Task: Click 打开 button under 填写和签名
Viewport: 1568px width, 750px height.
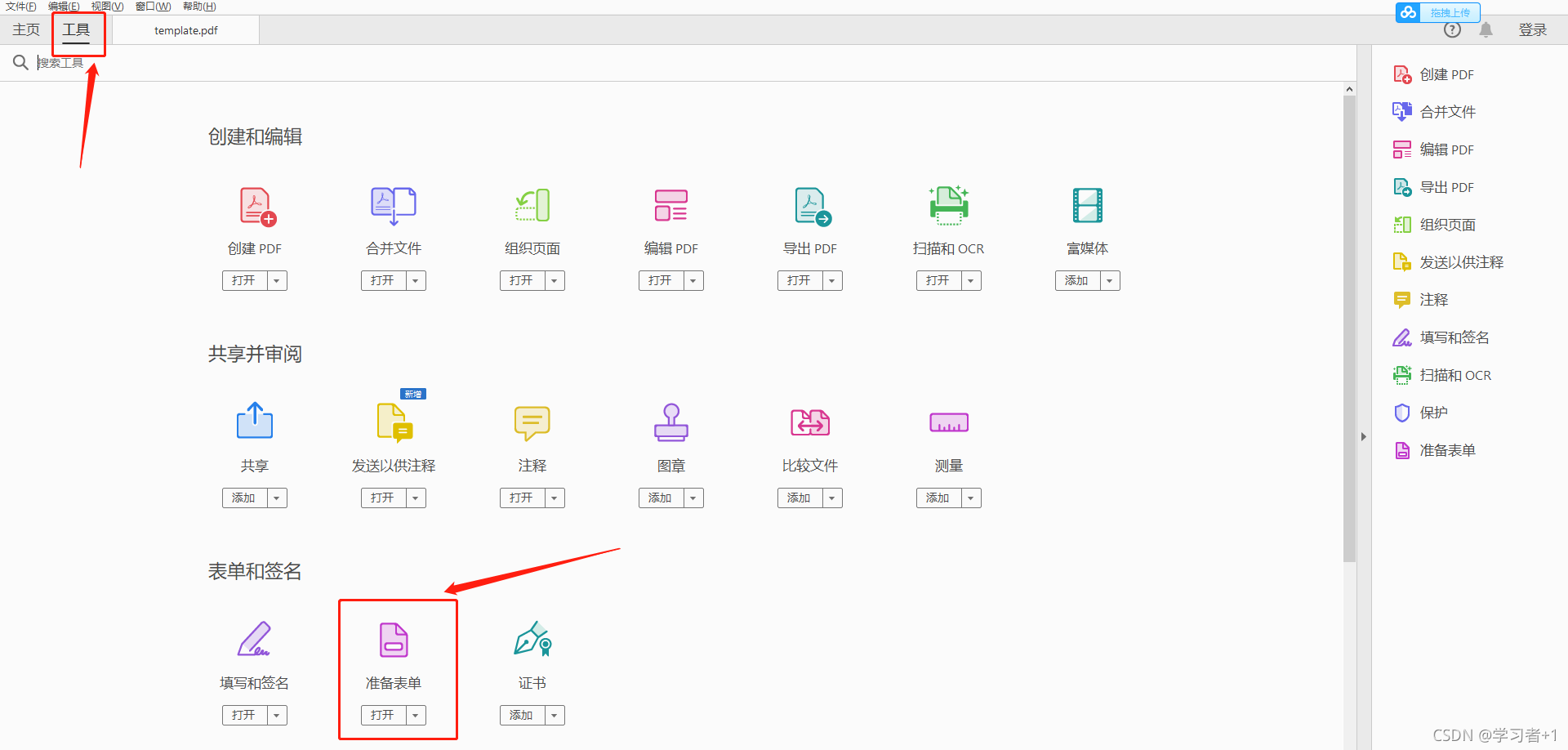Action: (244, 716)
